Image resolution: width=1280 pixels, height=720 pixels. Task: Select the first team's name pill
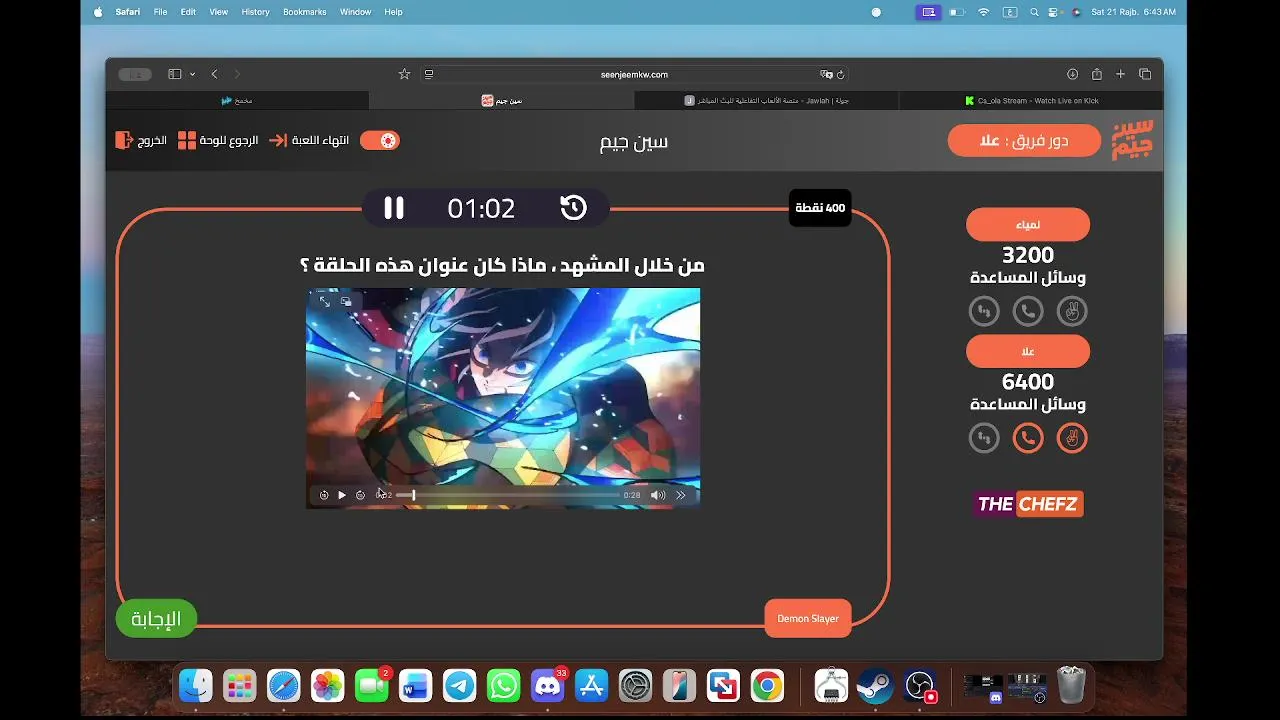[1028, 225]
